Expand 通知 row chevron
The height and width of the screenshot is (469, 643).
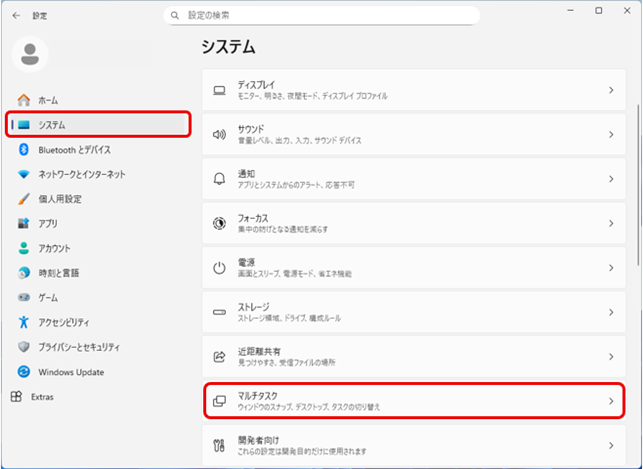click(x=611, y=179)
